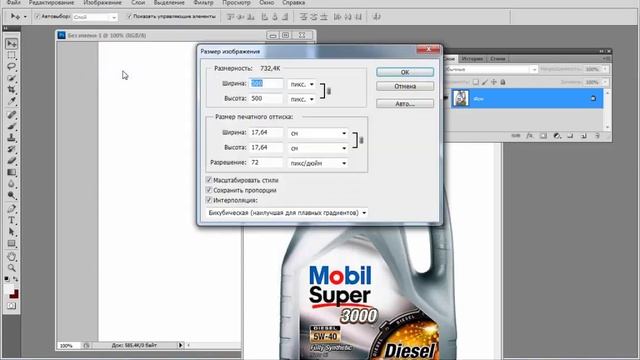
Task: Open print width units dropdown (см)
Action: click(318, 133)
